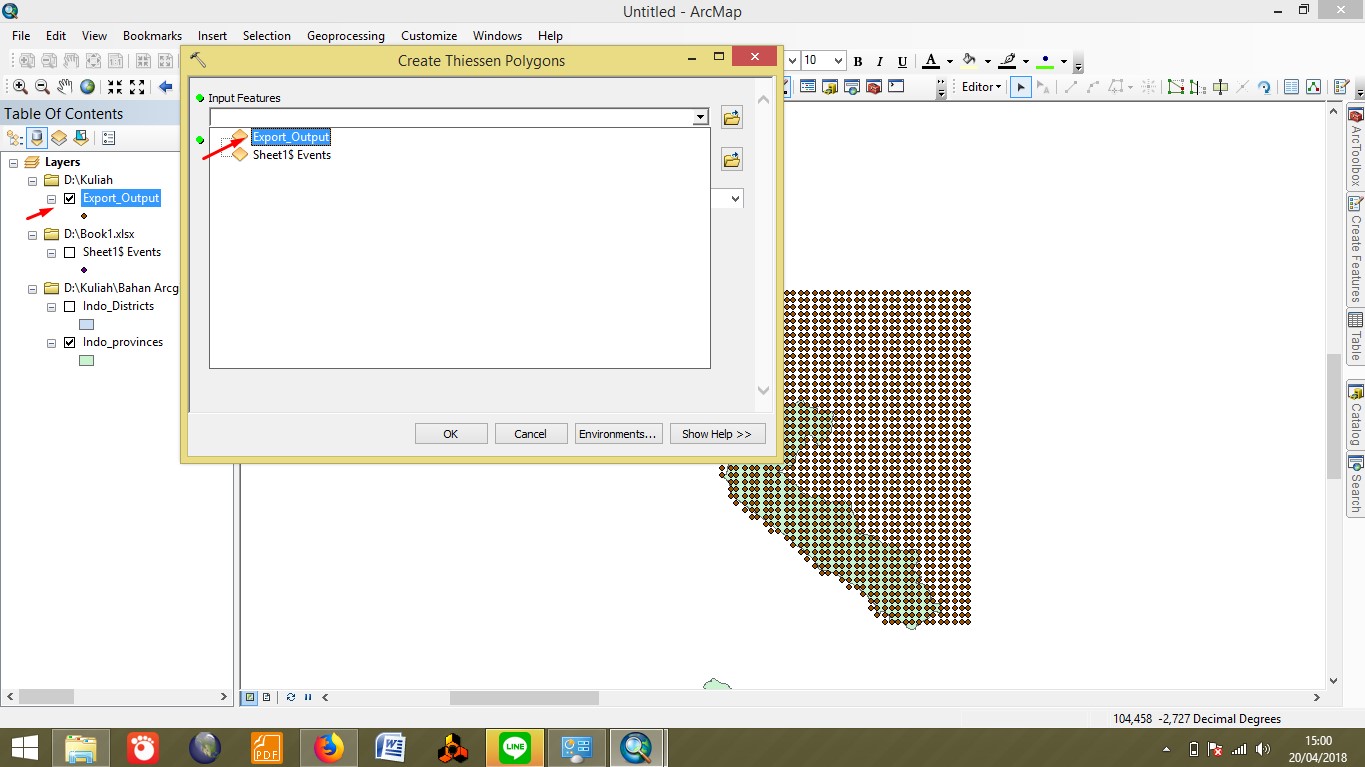Image resolution: width=1365 pixels, height=767 pixels.
Task: Click Indo_Districts blue symbol swatch
Action: (86, 325)
